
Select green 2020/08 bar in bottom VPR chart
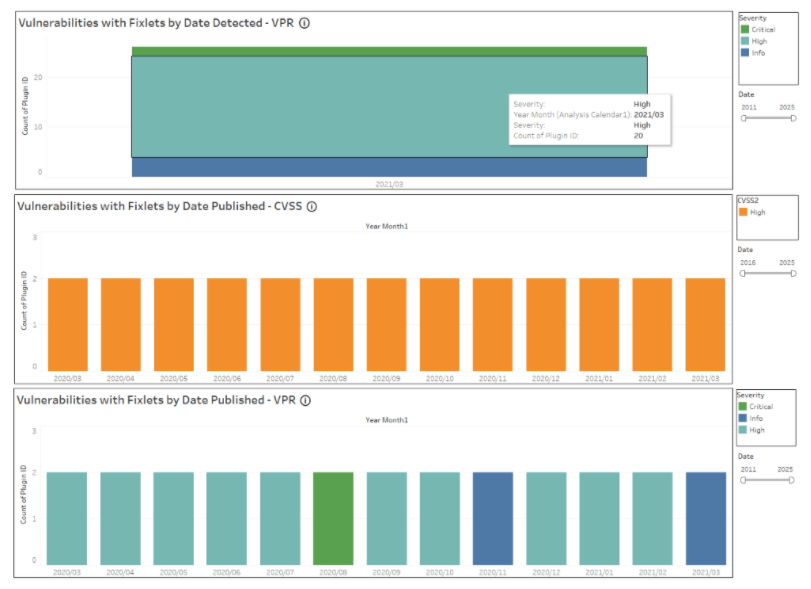click(x=333, y=518)
